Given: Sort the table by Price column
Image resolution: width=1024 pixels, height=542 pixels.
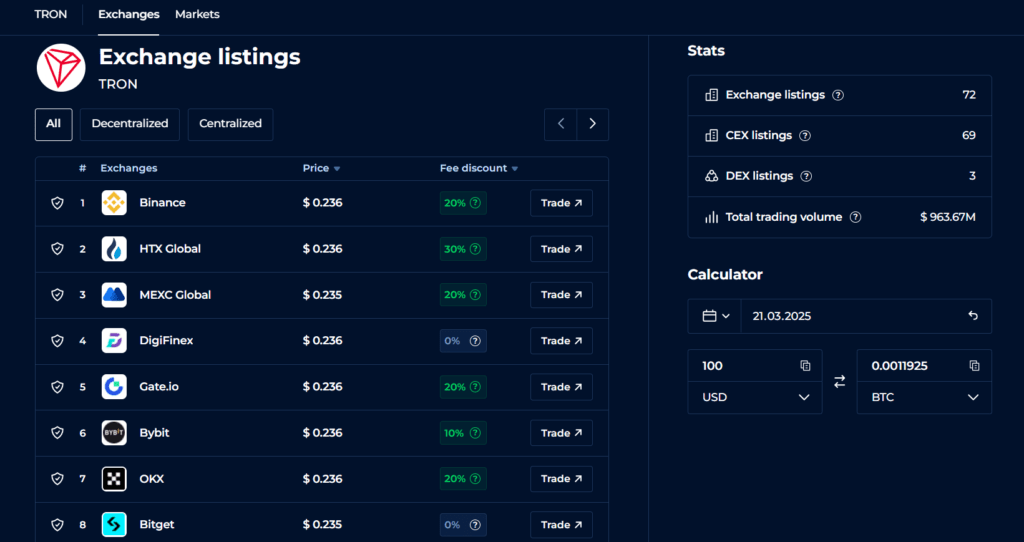Looking at the screenshot, I should (321, 168).
